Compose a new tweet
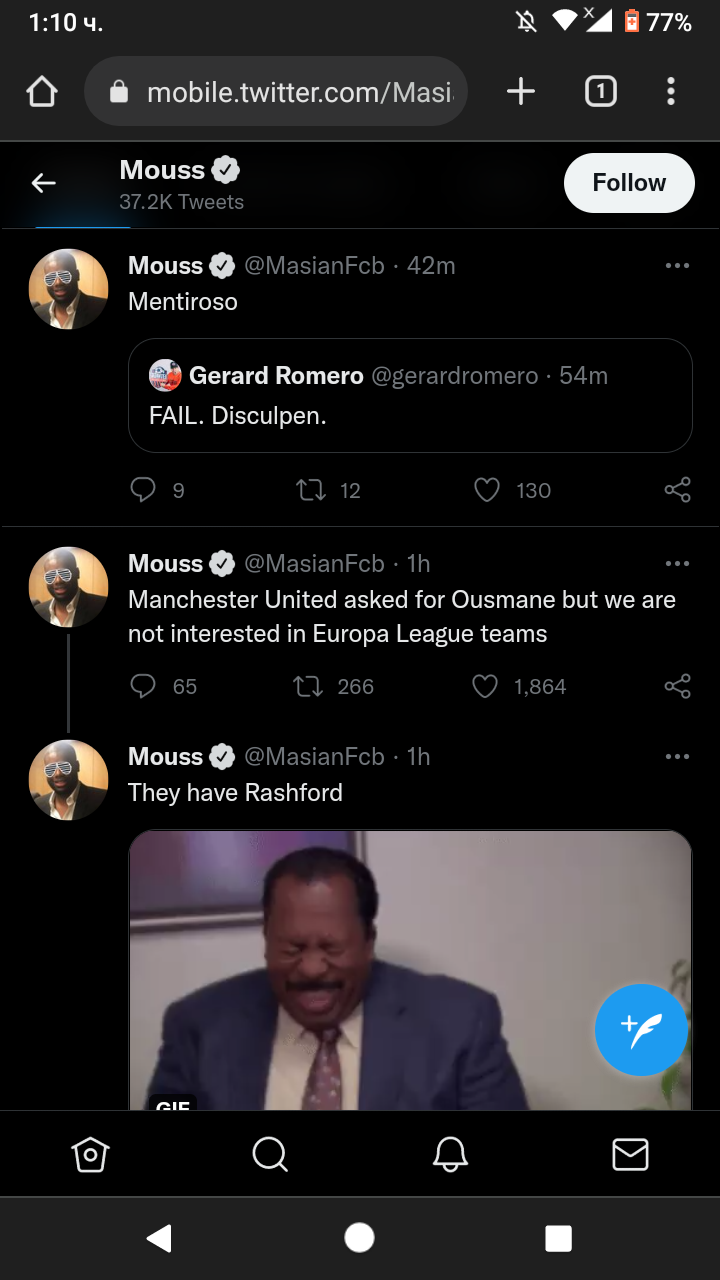Image resolution: width=720 pixels, height=1280 pixels. click(x=641, y=1030)
